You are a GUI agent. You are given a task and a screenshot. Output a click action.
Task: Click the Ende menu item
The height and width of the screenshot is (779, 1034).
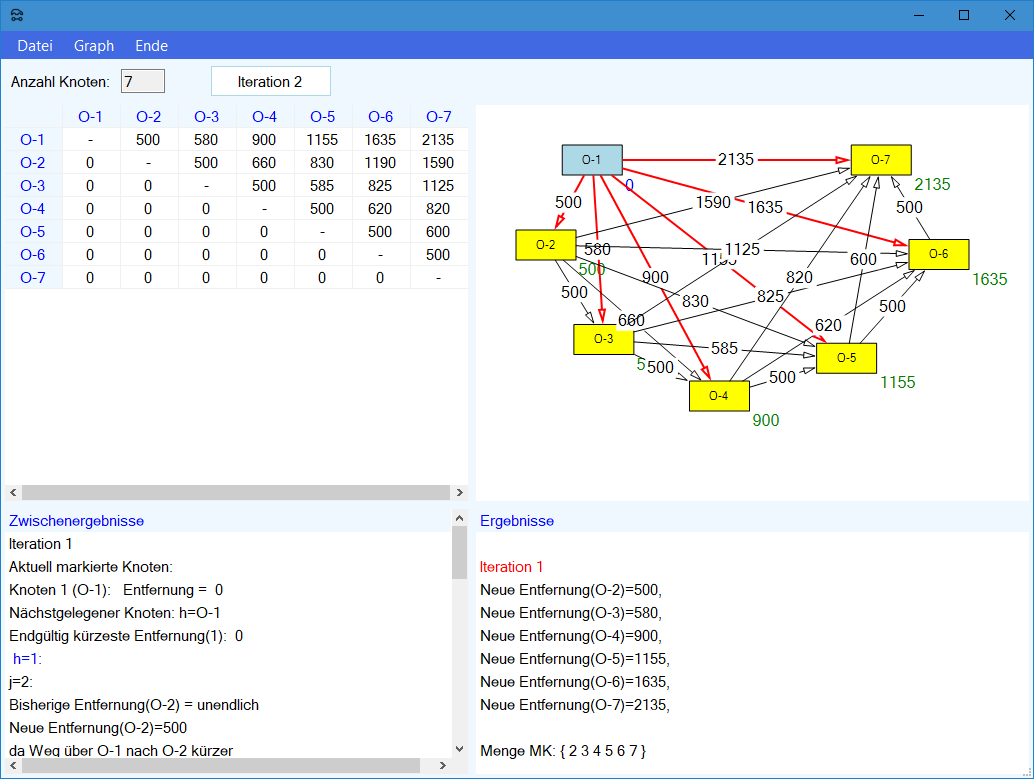(151, 46)
